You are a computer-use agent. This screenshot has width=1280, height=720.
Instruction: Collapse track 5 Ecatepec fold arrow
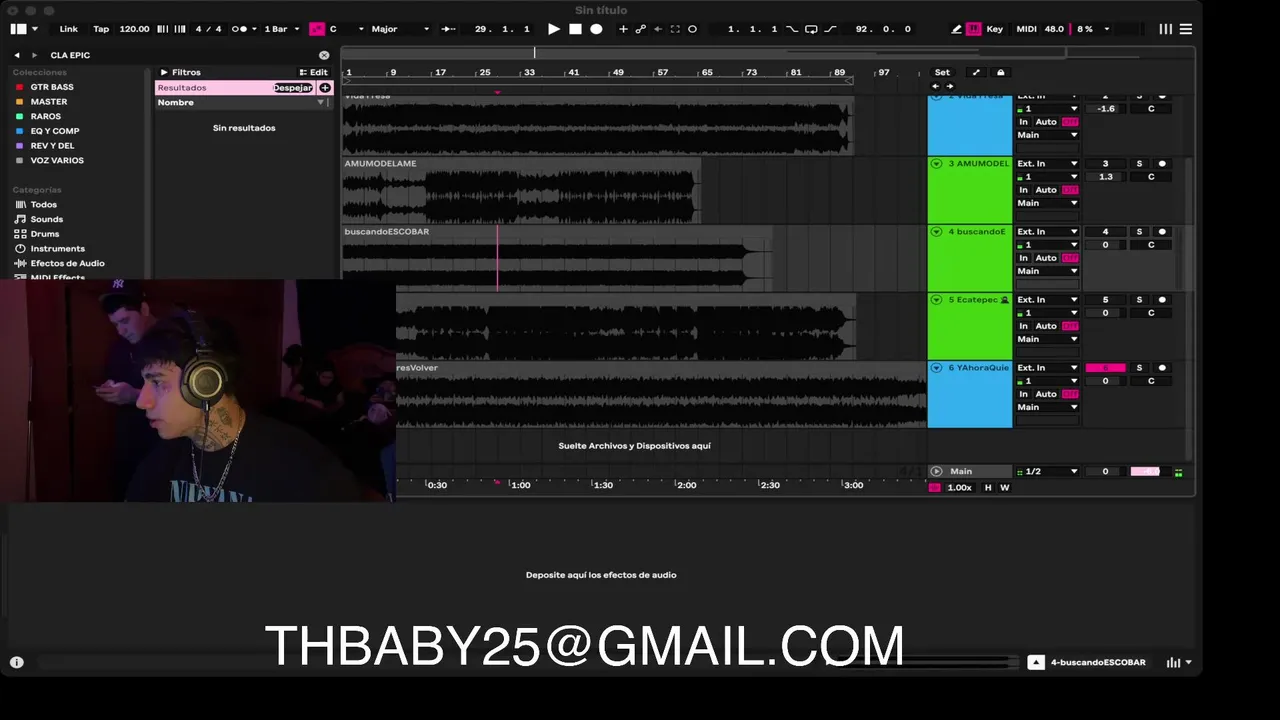(937, 299)
